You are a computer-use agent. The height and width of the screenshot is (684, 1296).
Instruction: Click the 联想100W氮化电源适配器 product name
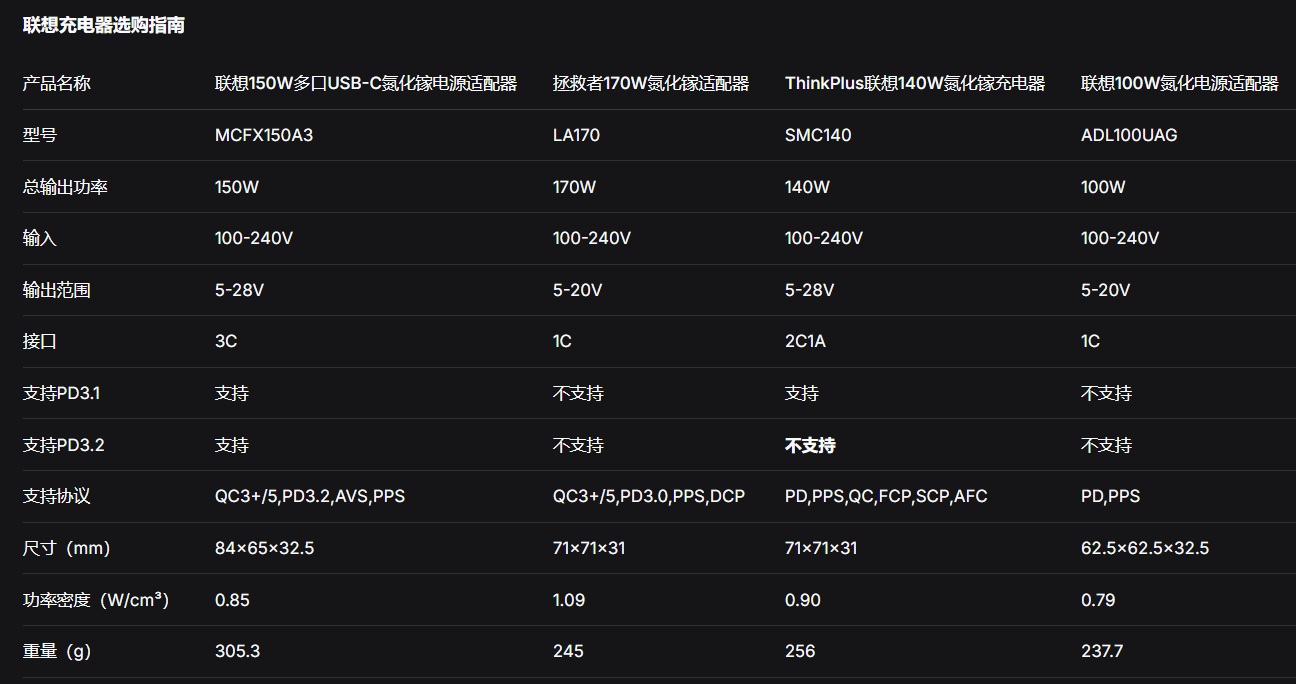pos(1180,83)
